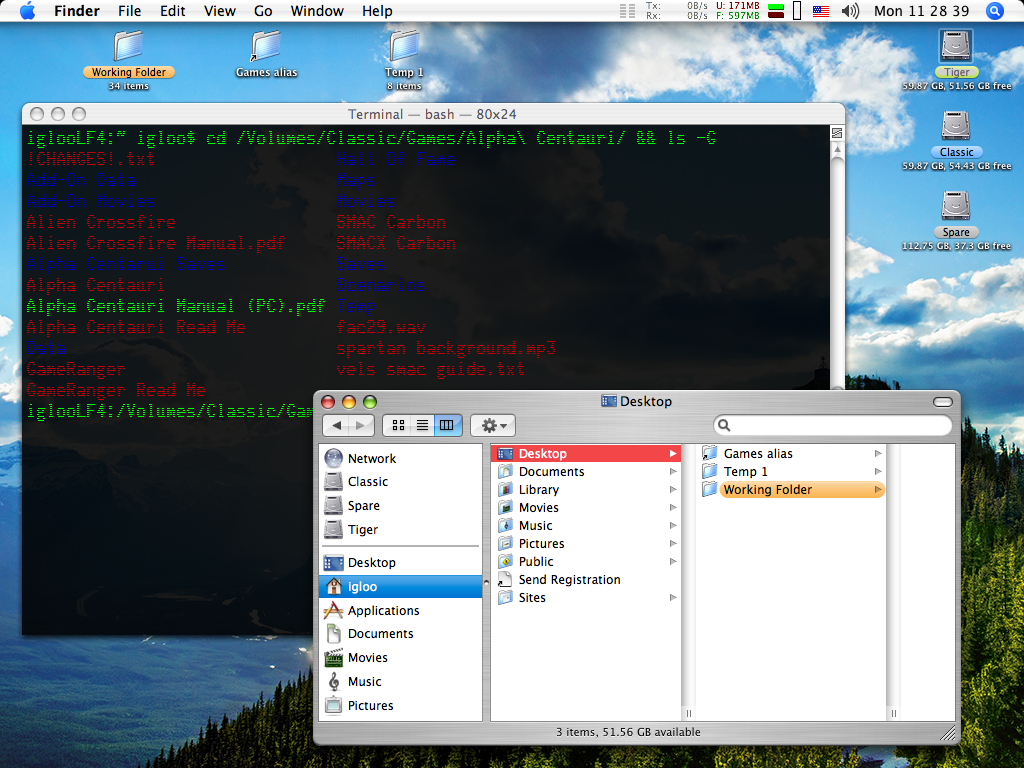
Task: Open the Go menu
Action: [x=263, y=11]
